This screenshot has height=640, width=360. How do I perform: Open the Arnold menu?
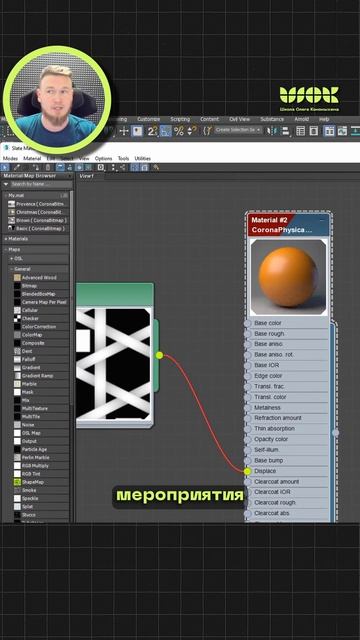click(302, 119)
